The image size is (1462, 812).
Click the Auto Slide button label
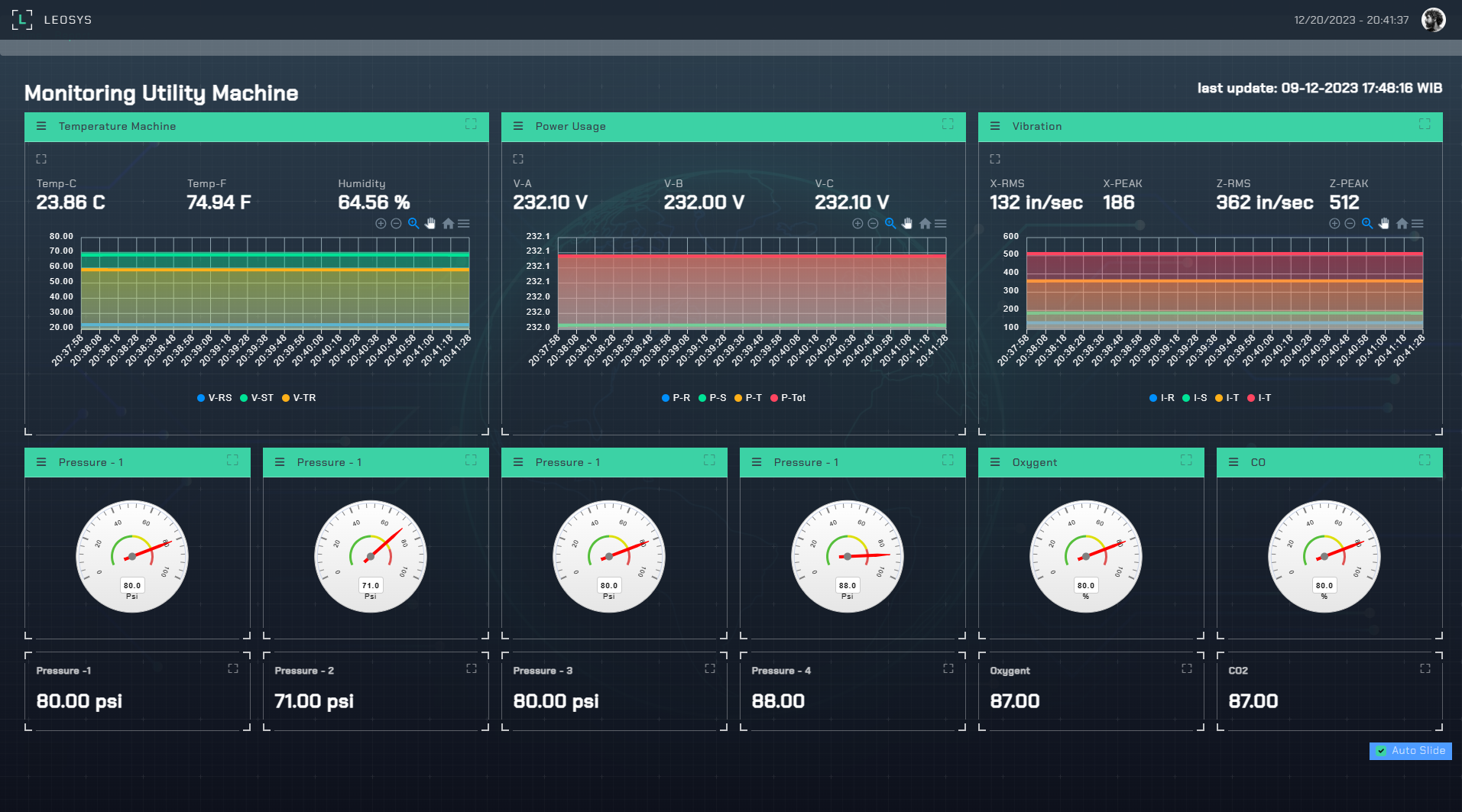point(1418,751)
